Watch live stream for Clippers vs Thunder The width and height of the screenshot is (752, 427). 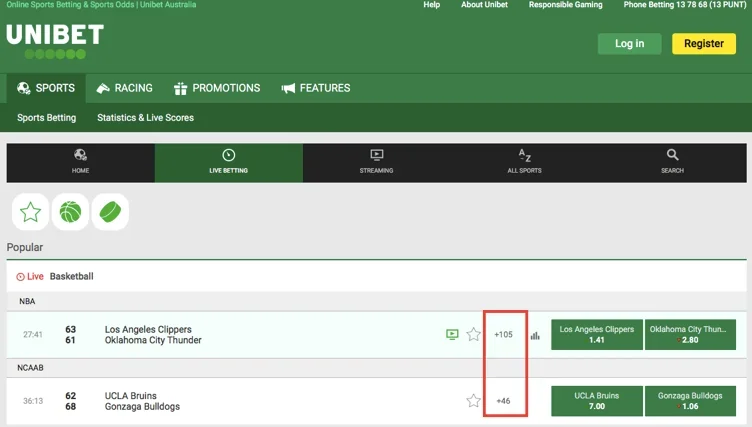(452, 334)
